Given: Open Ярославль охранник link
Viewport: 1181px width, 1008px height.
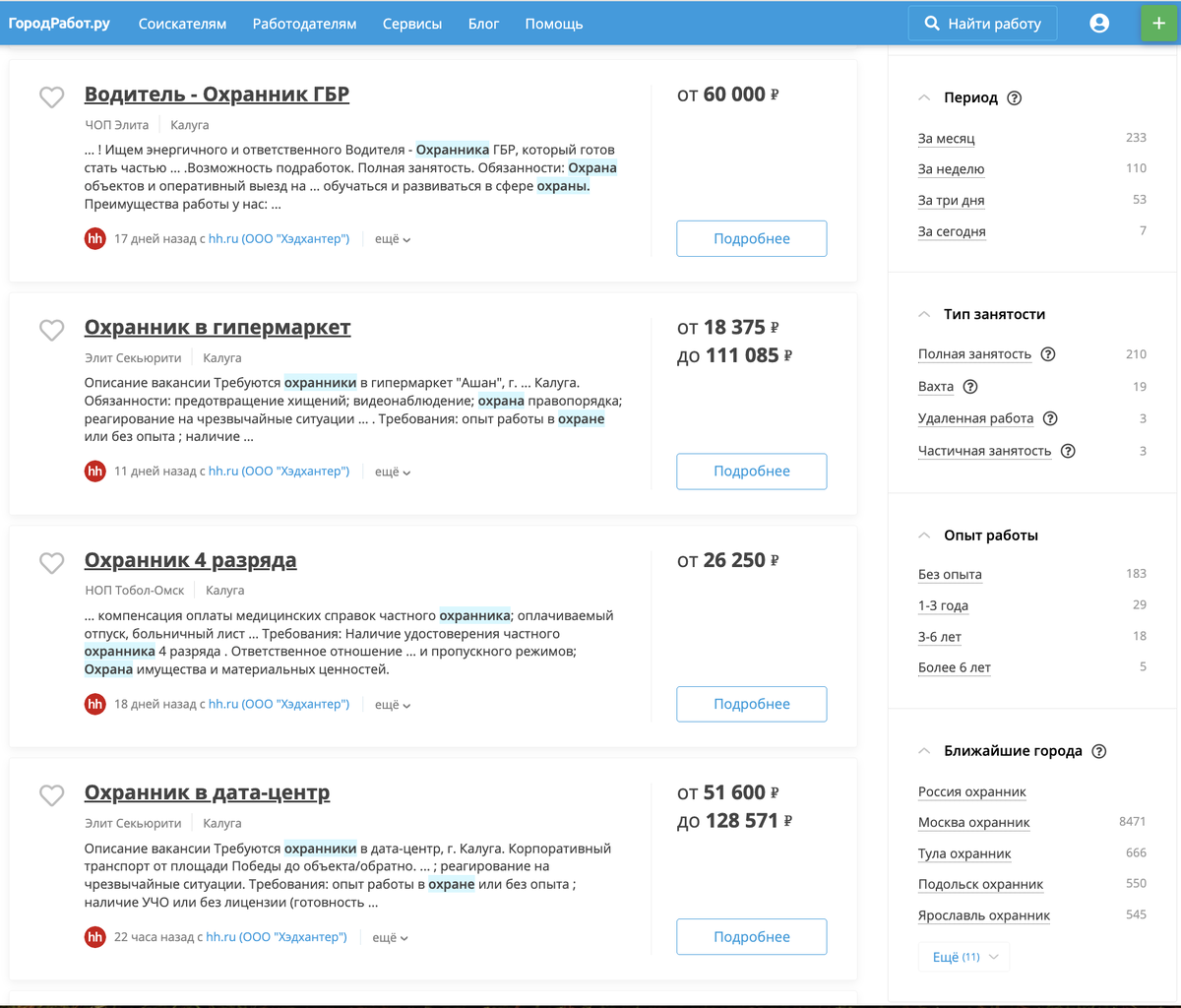Looking at the screenshot, I should pyautogui.click(x=984, y=916).
